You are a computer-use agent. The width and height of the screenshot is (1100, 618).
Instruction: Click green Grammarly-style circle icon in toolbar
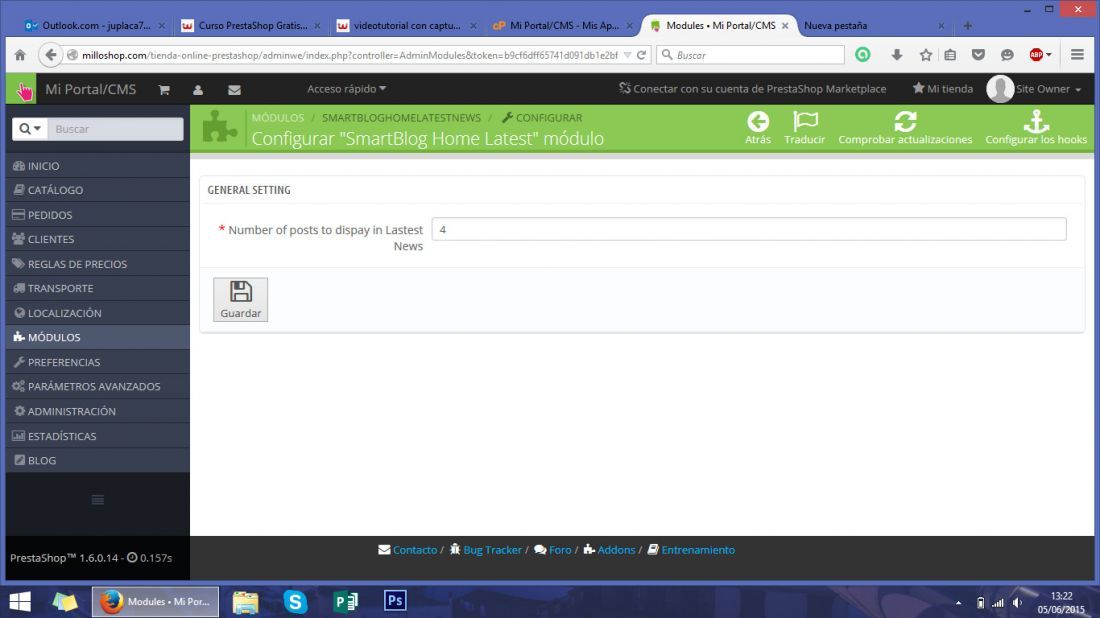(863, 55)
